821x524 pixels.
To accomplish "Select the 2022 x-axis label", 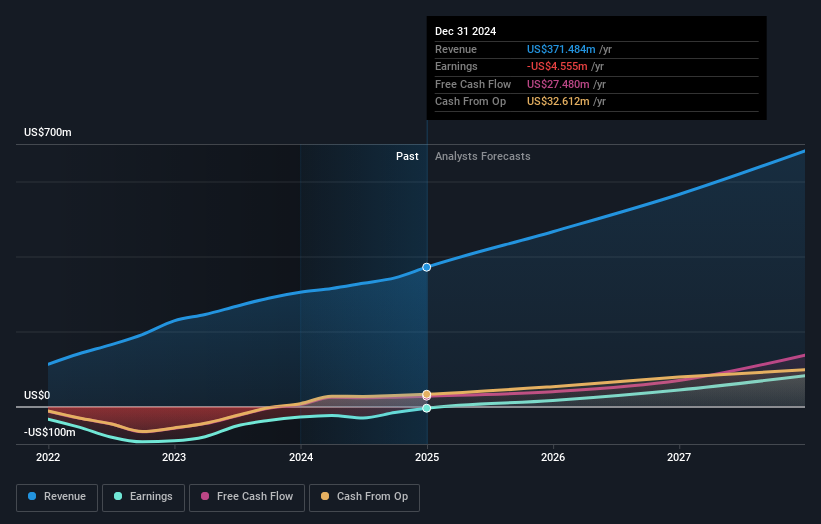I will pos(48,458).
